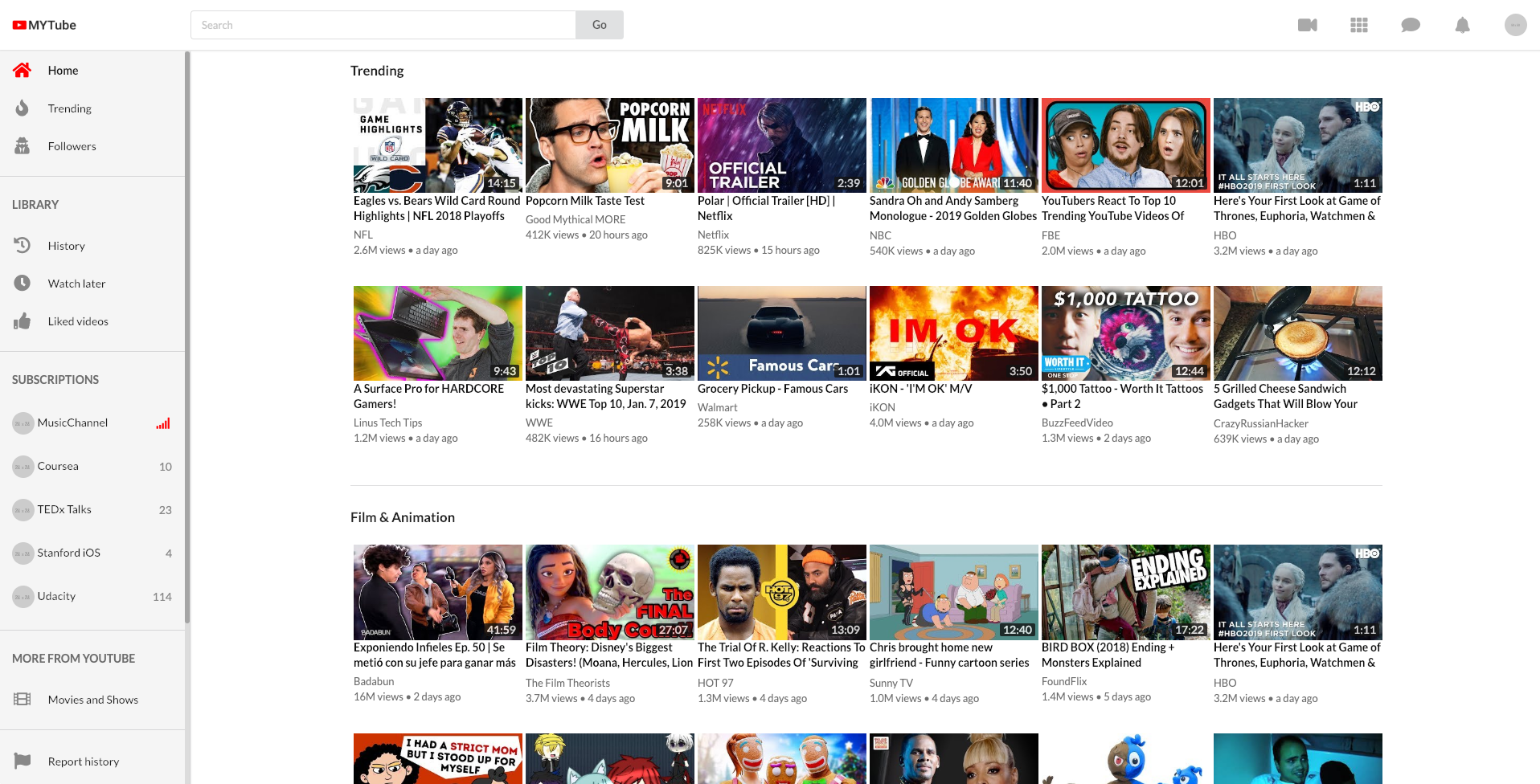
Task: Open YouTubers React To Top 10 thumbnail
Action: click(x=1126, y=145)
